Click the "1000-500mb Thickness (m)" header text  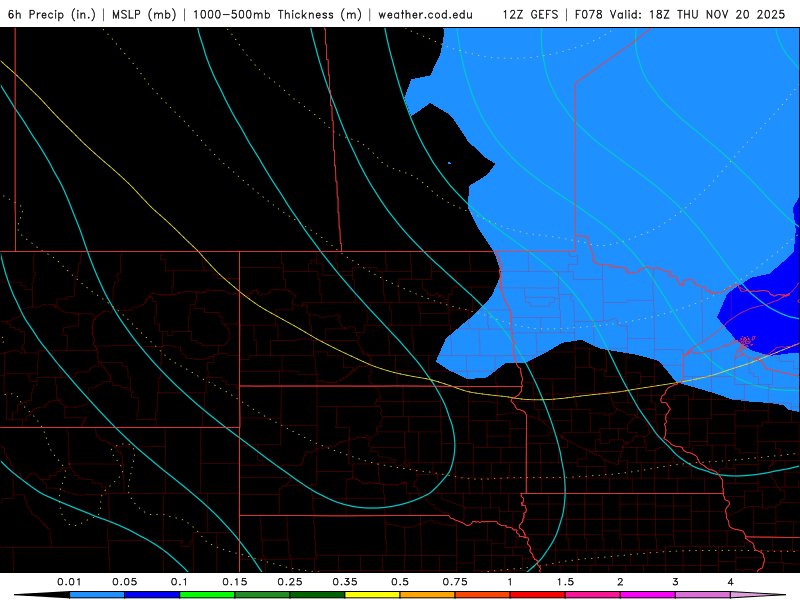click(x=278, y=14)
